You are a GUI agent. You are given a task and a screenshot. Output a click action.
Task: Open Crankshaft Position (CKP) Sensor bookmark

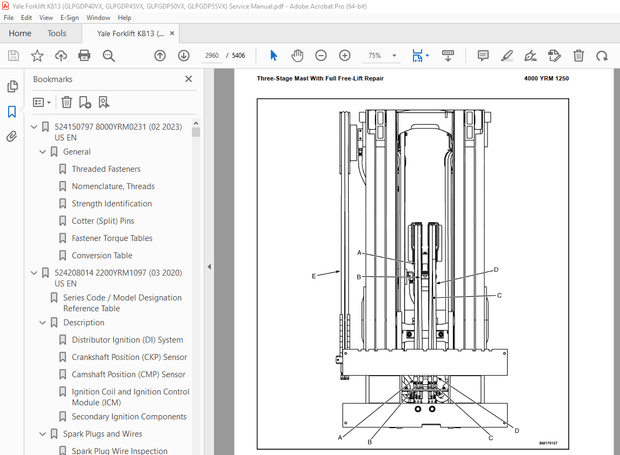click(x=129, y=357)
